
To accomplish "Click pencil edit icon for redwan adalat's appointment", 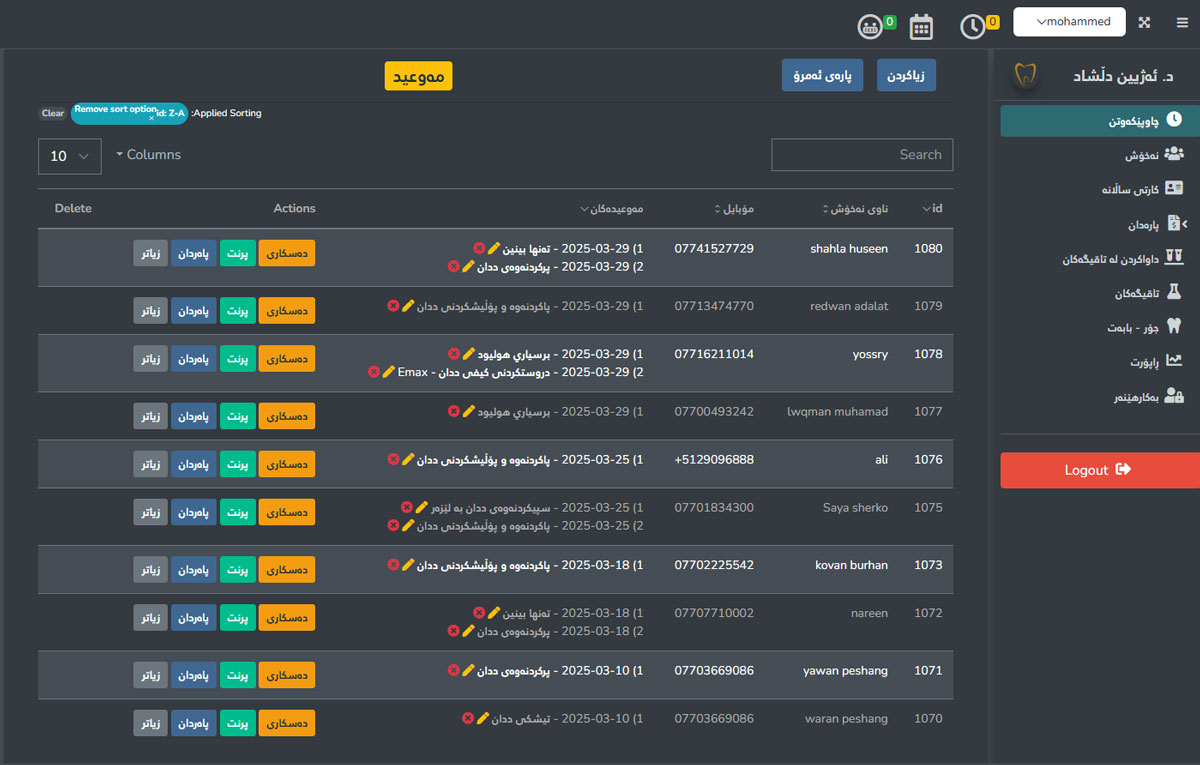I will 407,306.
